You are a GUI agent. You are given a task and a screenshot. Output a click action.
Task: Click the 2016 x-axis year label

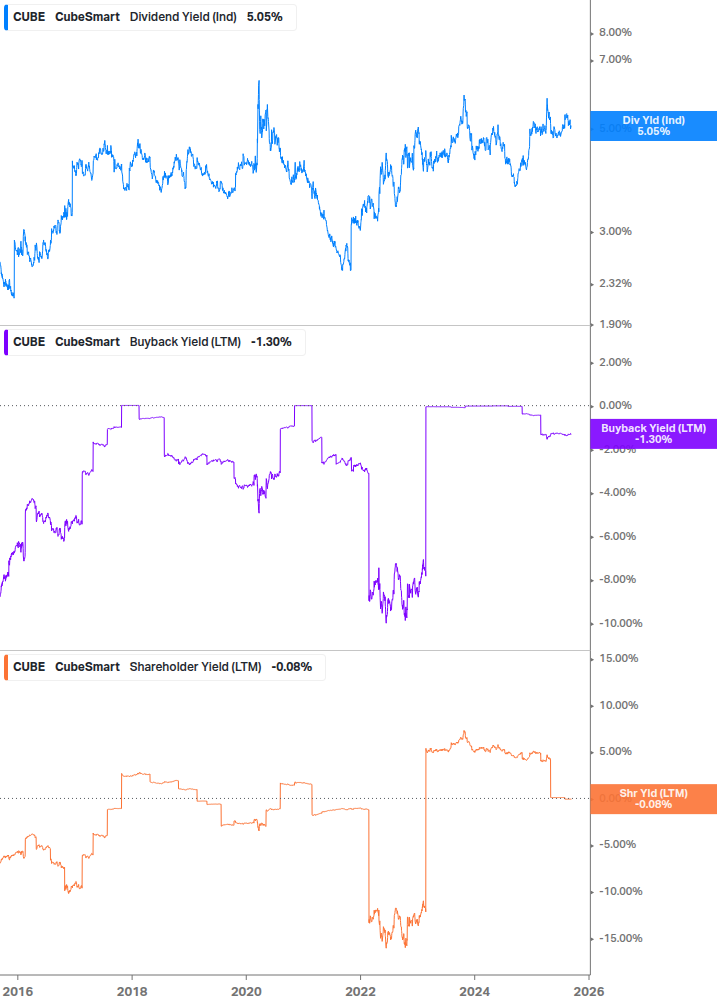pos(18,992)
